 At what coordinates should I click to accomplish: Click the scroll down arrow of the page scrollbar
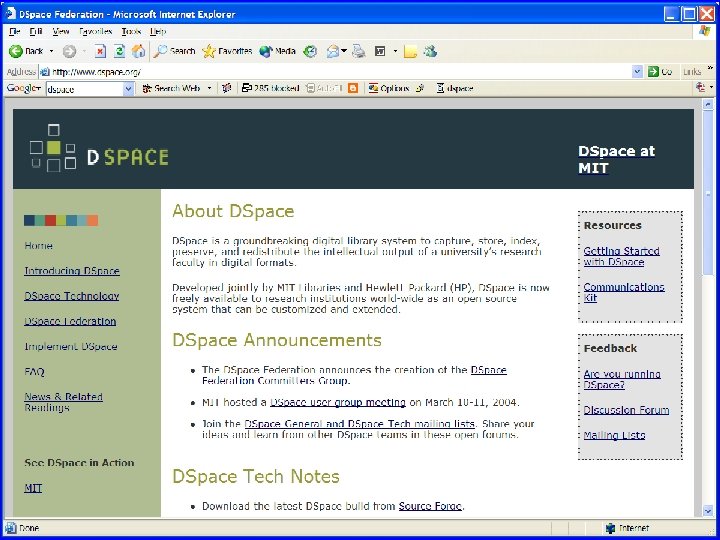[708, 511]
